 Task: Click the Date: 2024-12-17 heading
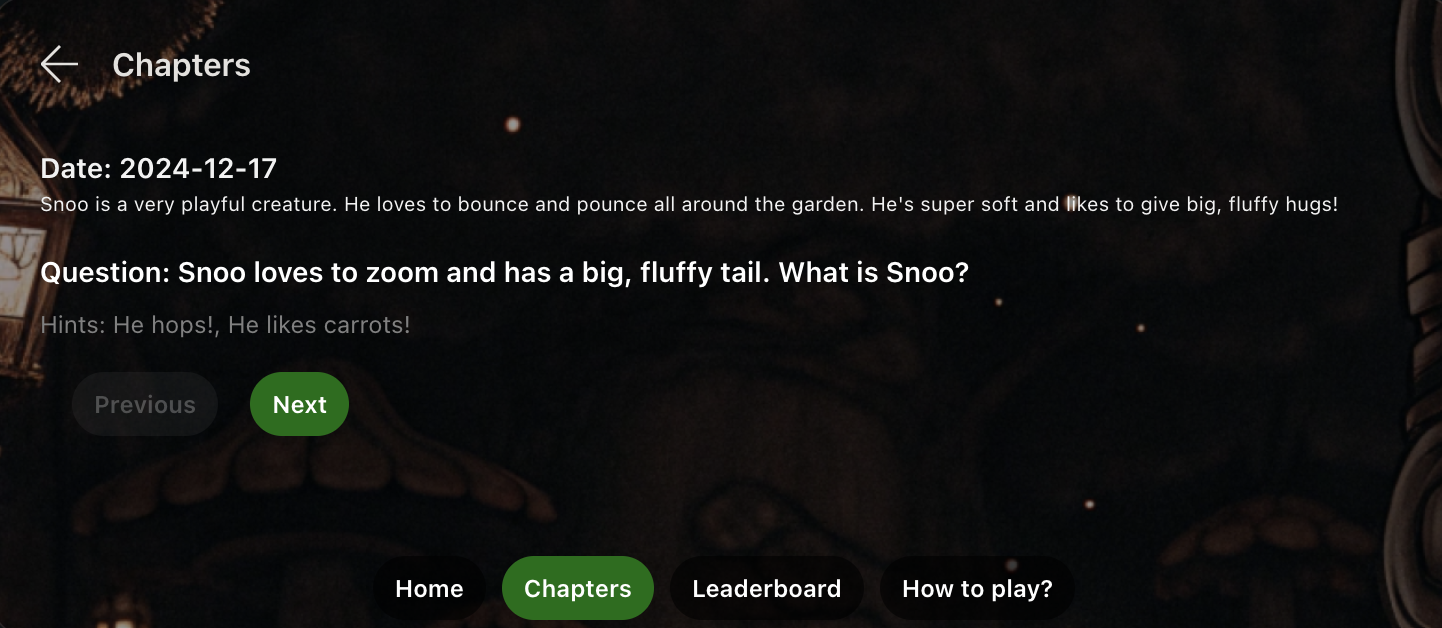coord(158,168)
